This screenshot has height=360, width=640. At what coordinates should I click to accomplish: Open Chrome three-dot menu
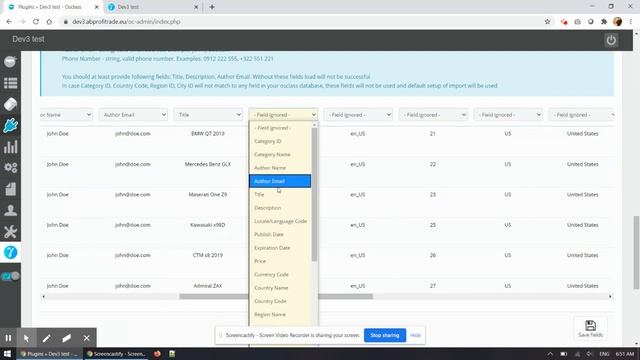tap(631, 22)
